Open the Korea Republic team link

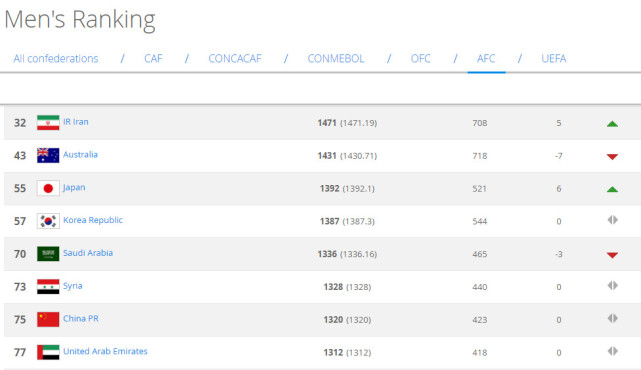93,220
